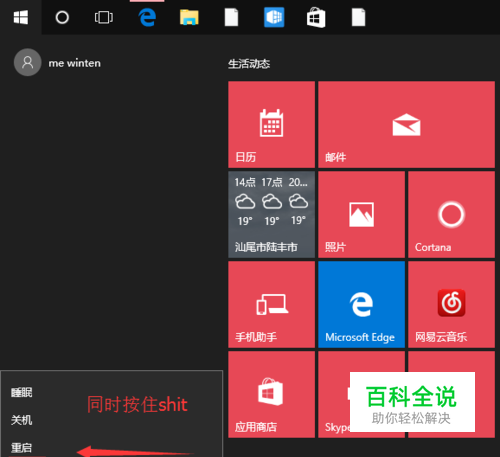Open the 邮件 mail tile
Screen dimensions: 500x457
click(x=406, y=124)
